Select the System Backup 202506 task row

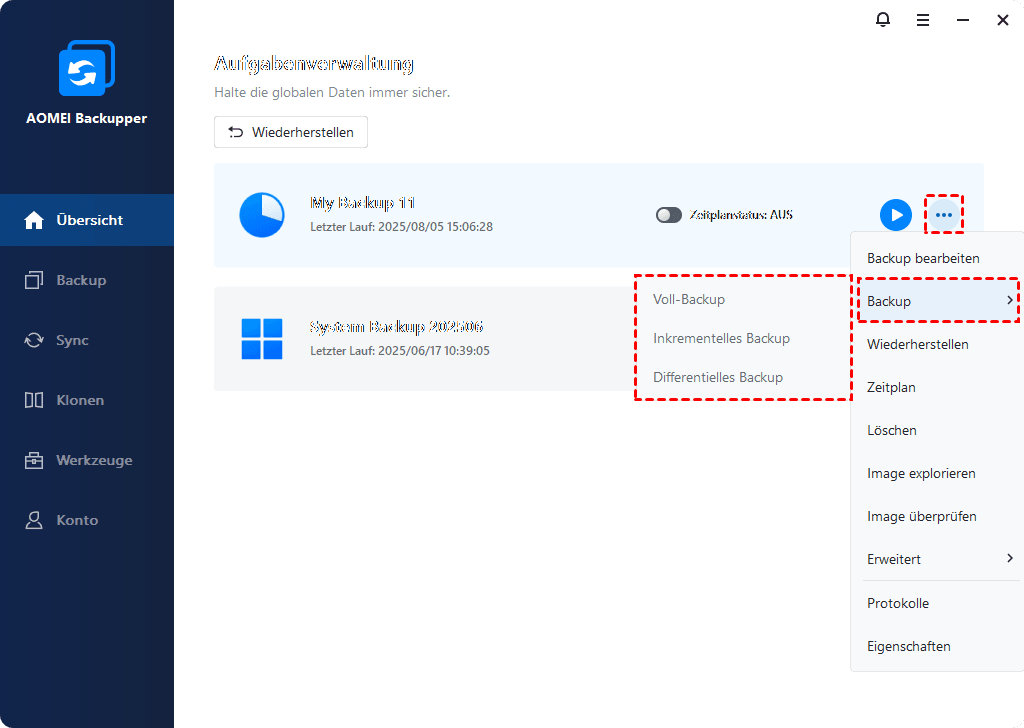[420, 338]
